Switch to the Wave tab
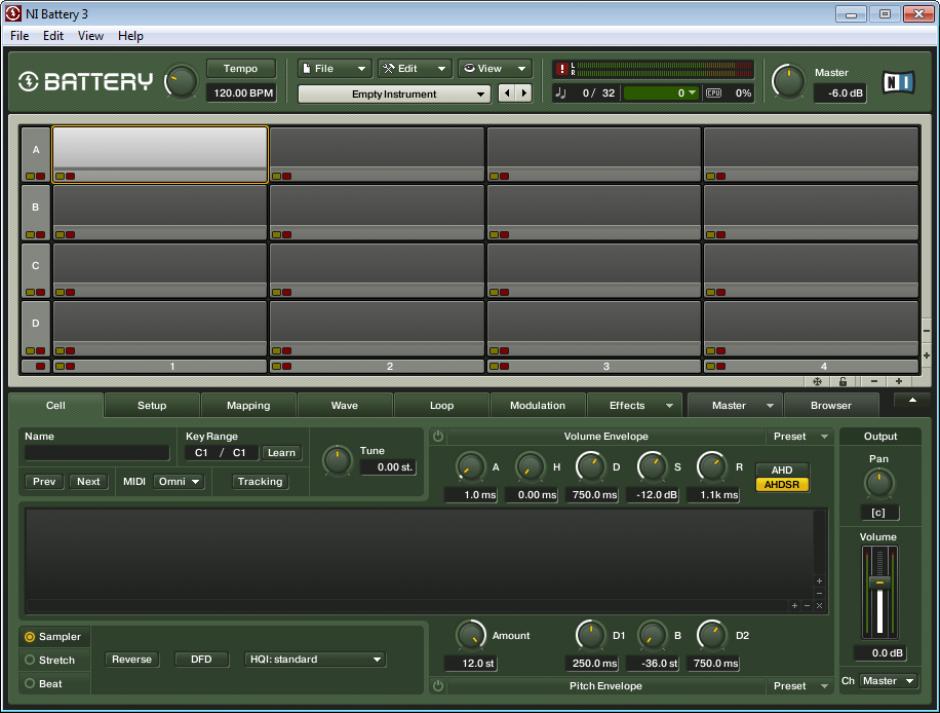This screenshot has width=940, height=713. (345, 405)
